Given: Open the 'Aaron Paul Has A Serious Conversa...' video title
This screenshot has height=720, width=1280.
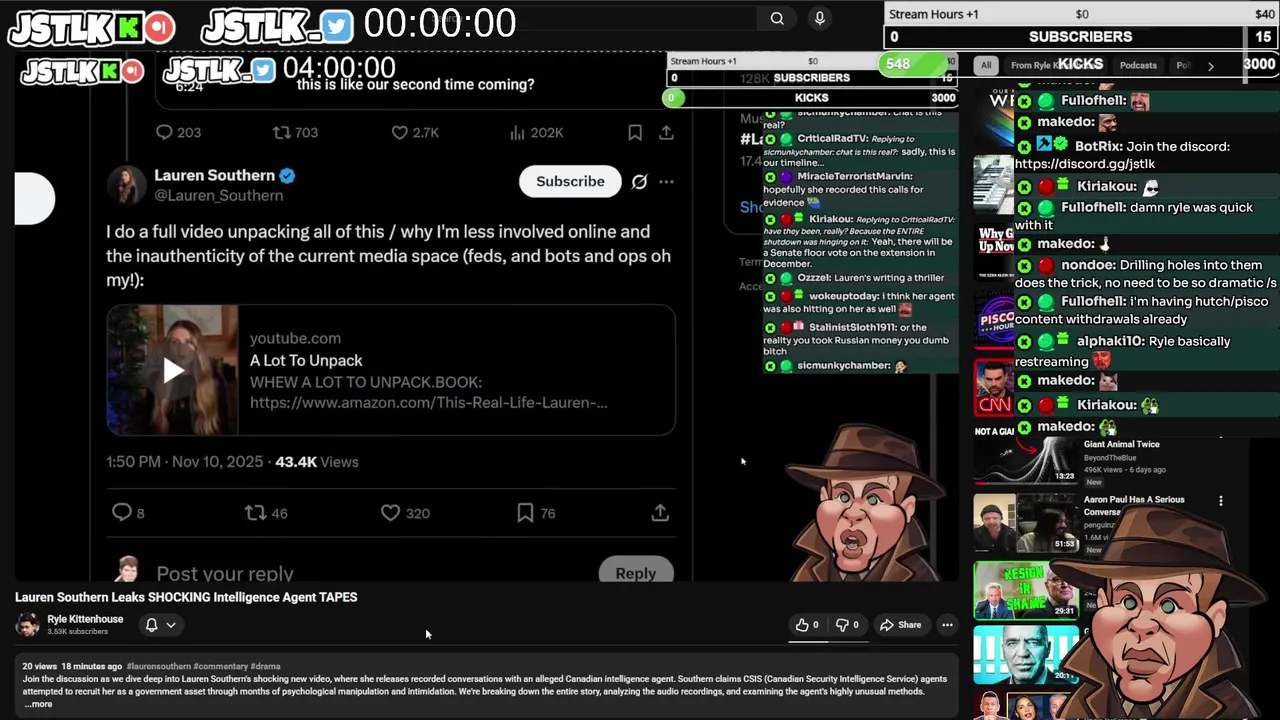Looking at the screenshot, I should click(1134, 505).
